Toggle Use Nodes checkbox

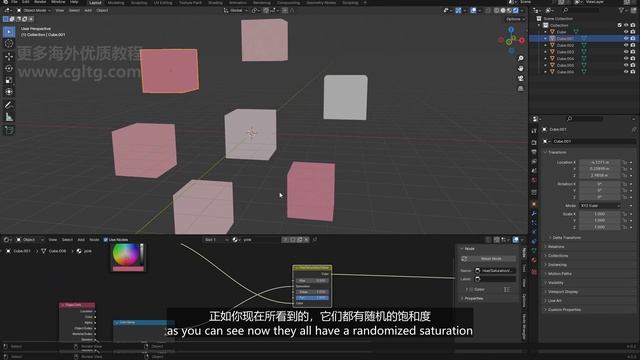(106, 240)
